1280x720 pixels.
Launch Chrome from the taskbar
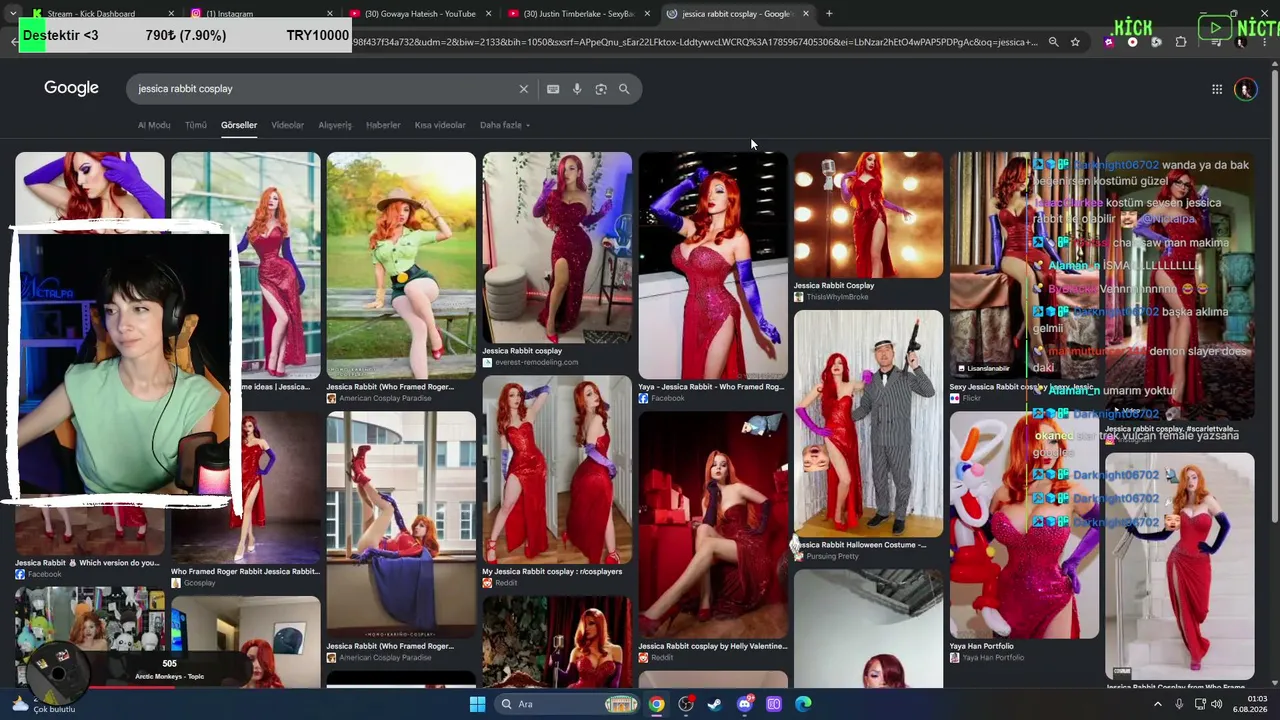pyautogui.click(x=656, y=704)
